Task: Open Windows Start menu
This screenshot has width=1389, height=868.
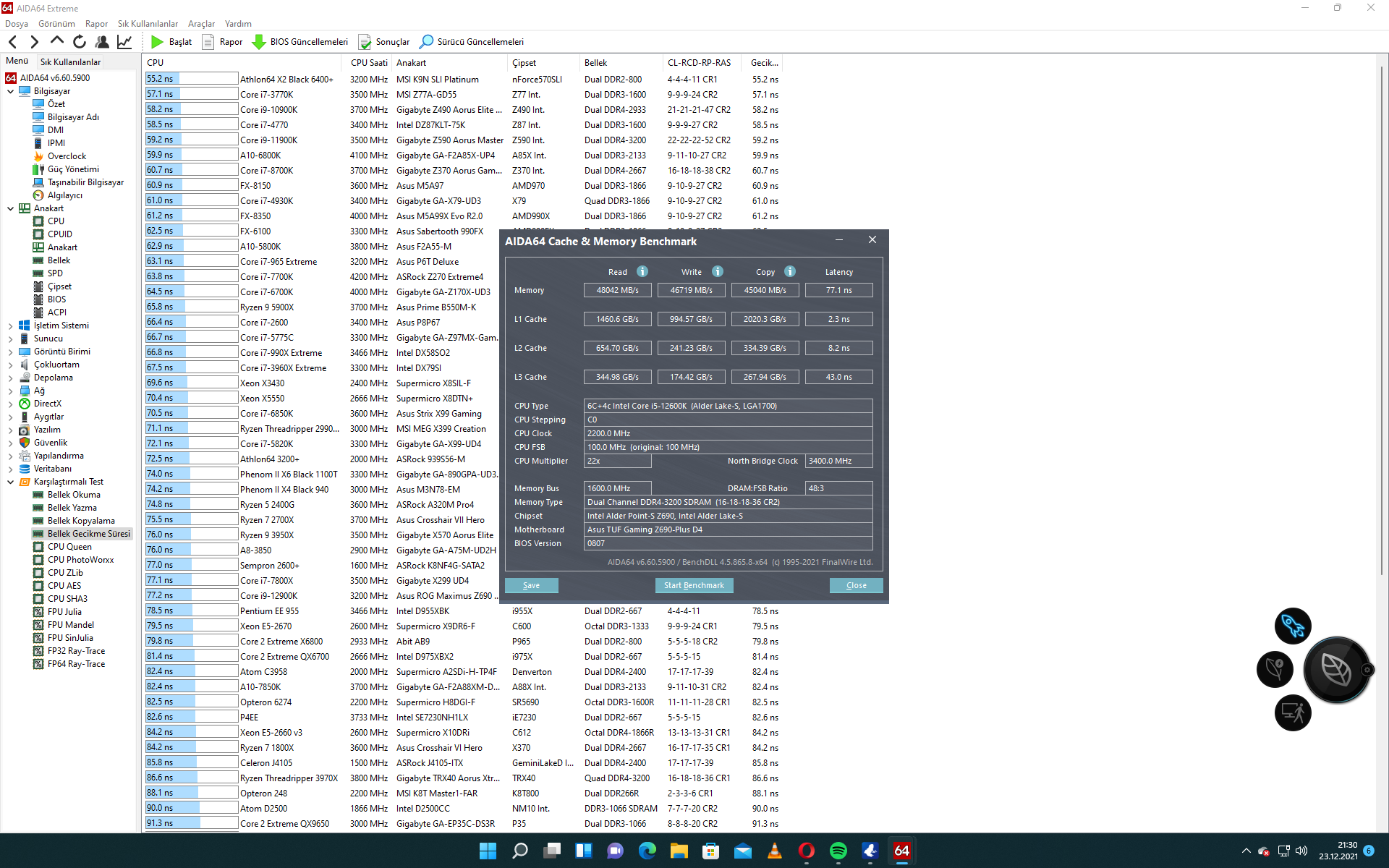Action: click(488, 851)
